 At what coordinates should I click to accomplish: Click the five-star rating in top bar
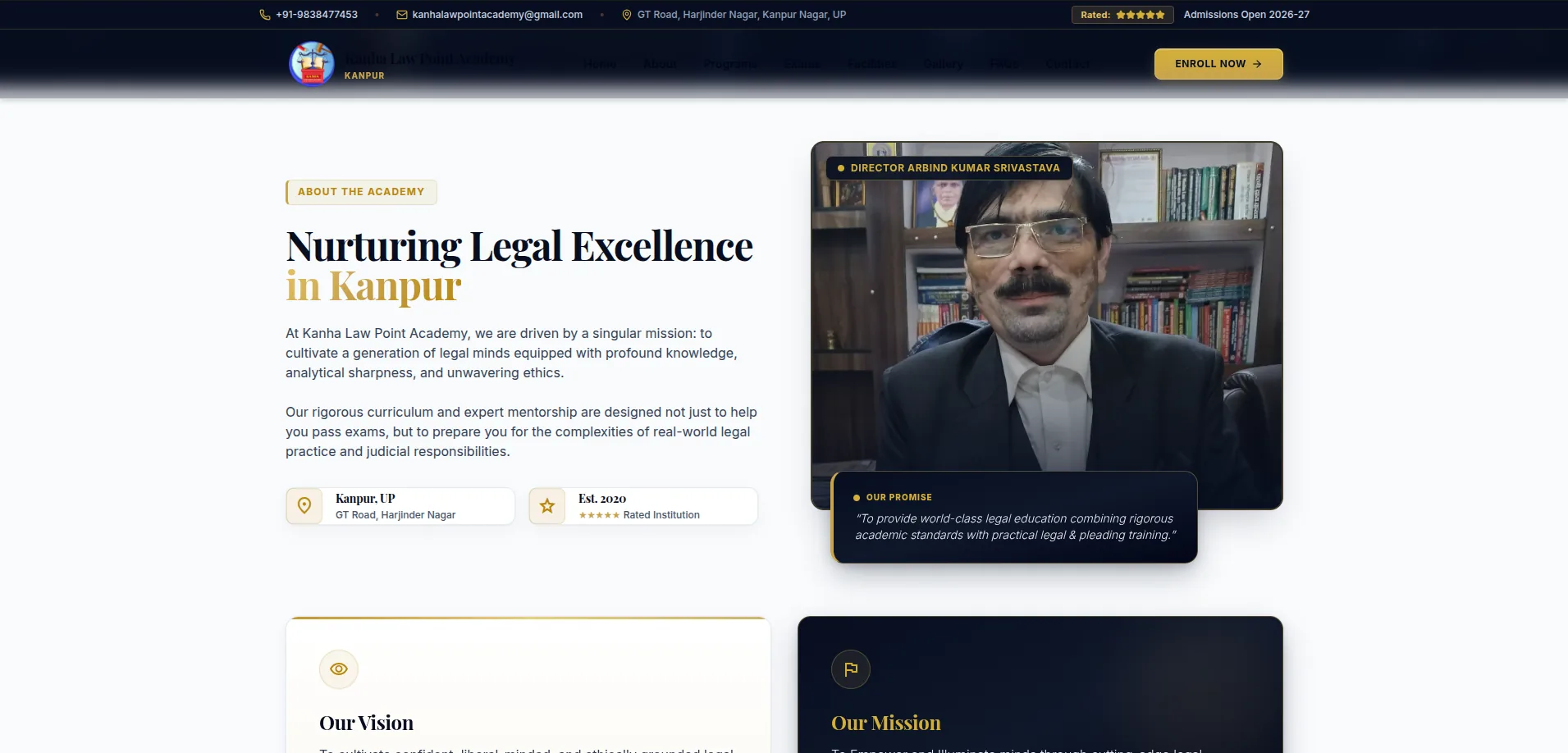(1141, 15)
